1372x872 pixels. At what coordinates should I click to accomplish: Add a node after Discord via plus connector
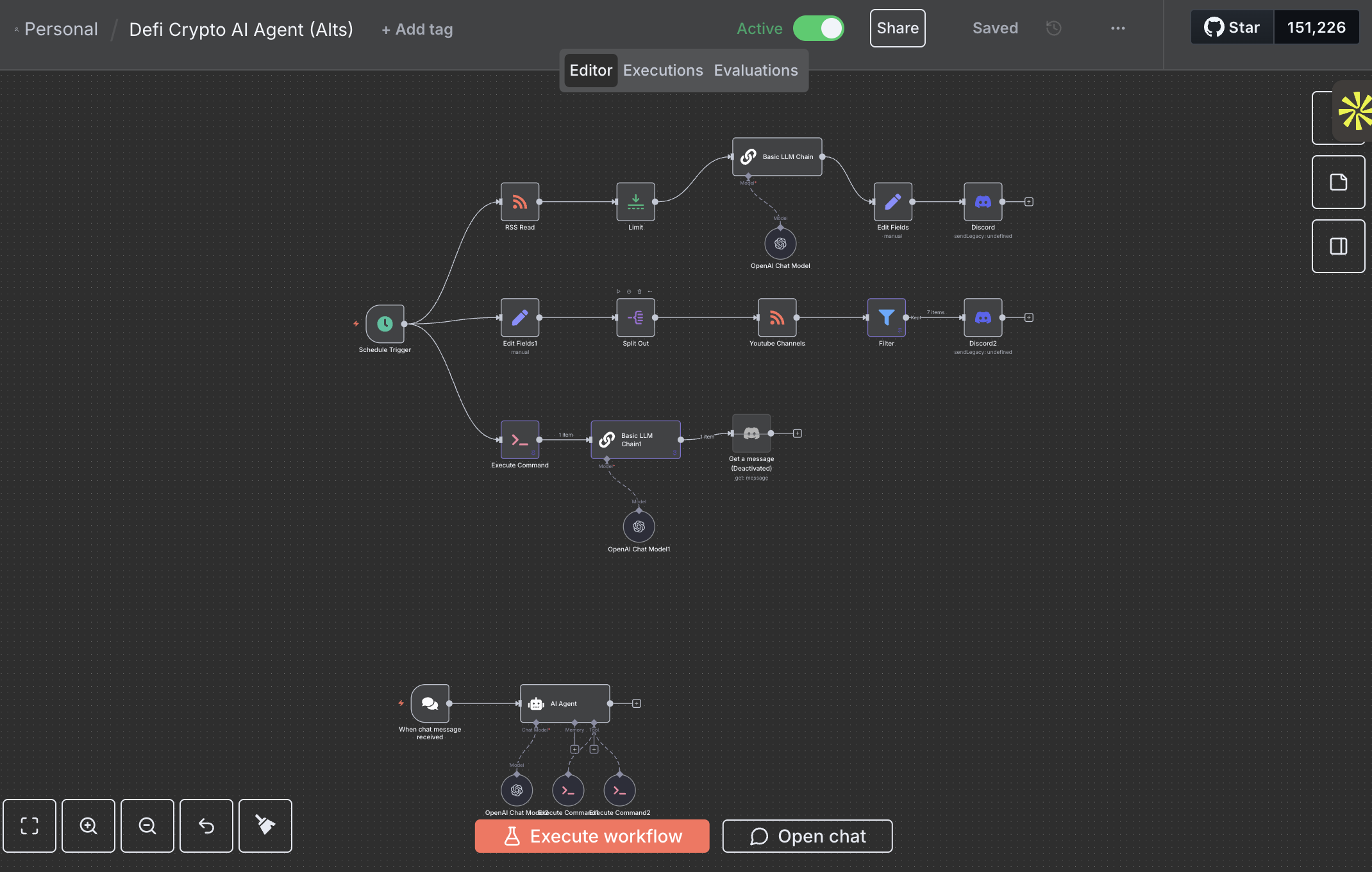(x=1028, y=201)
